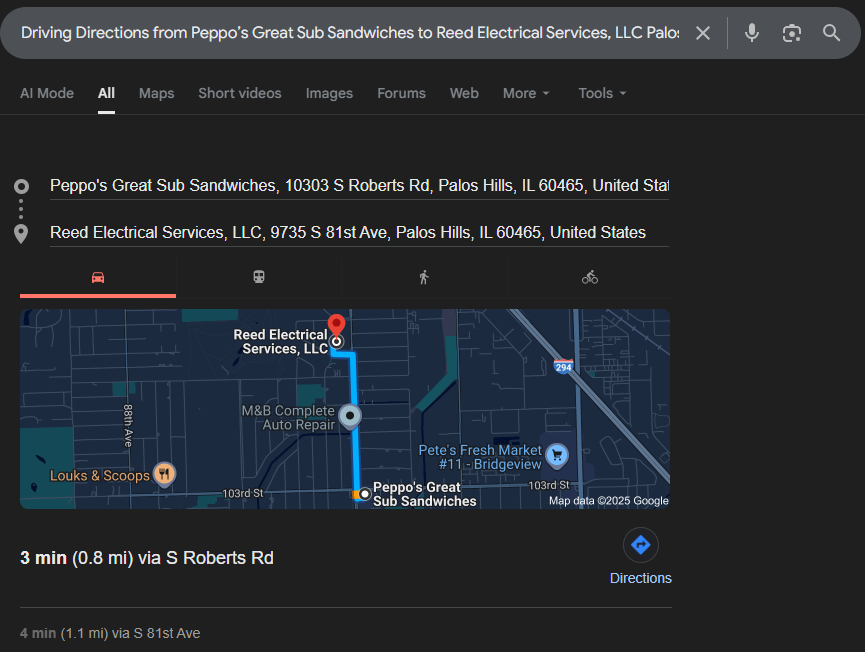This screenshot has width=865, height=652.
Task: Click Pete's Fresh Market shopping marker
Action: tap(558, 457)
